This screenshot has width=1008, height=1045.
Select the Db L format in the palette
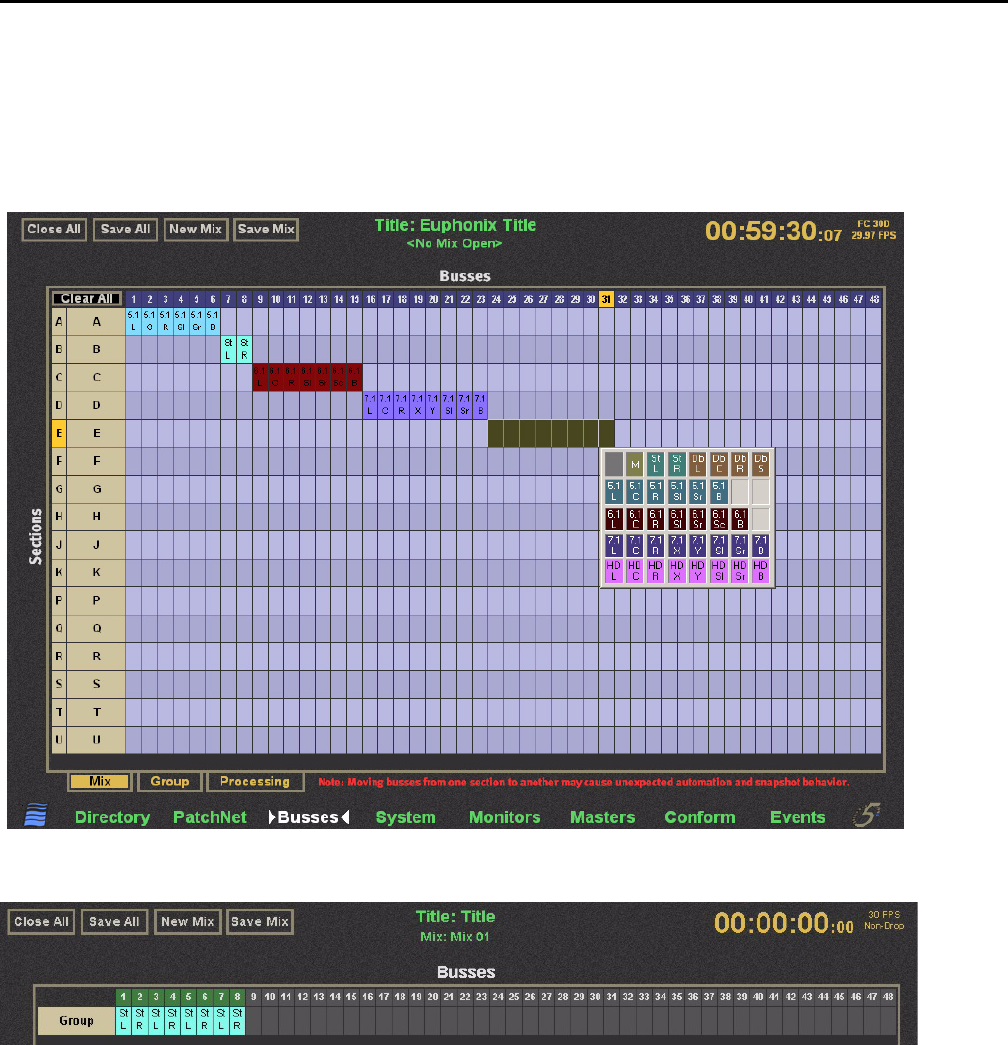click(x=697, y=464)
